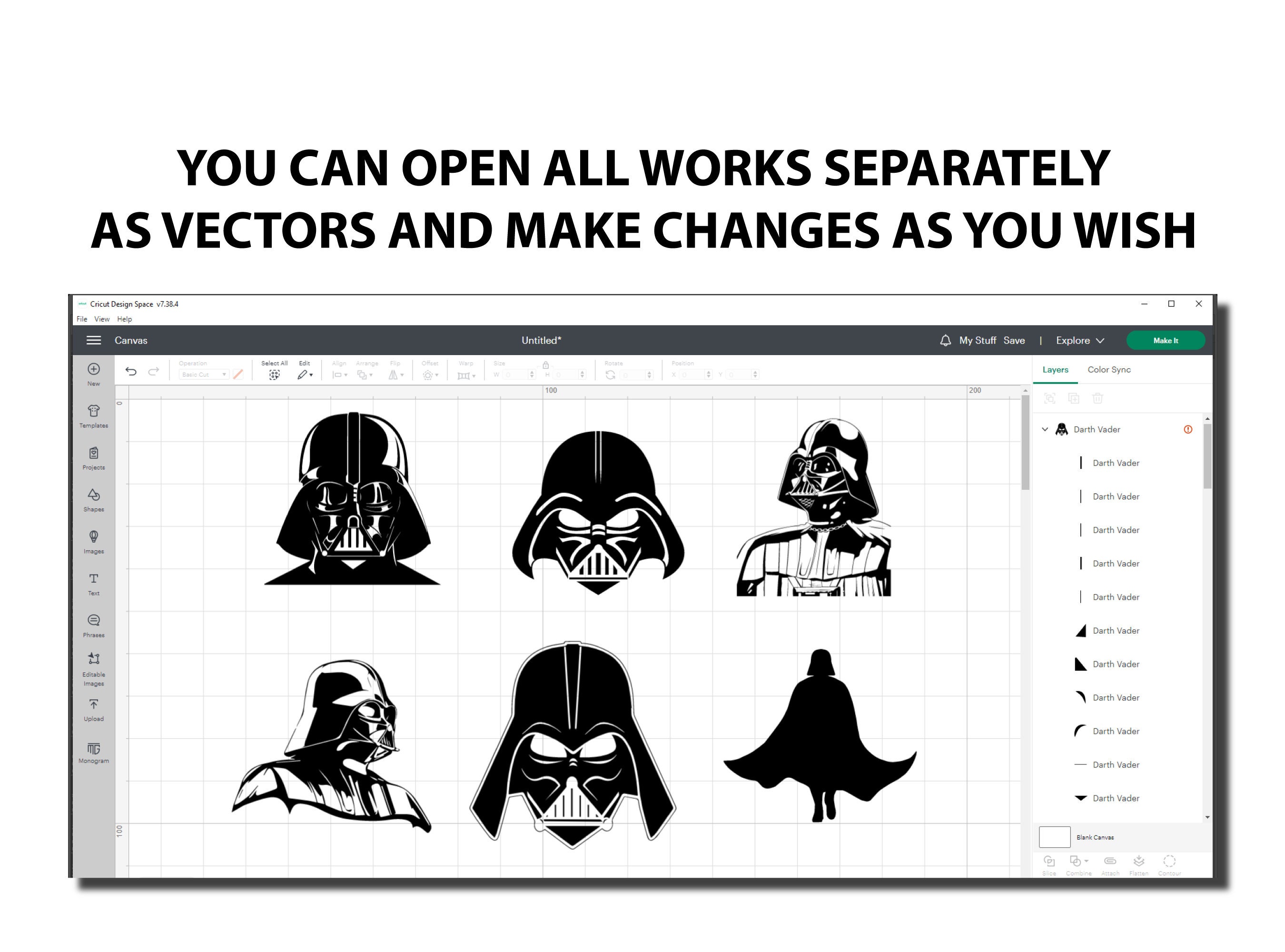Expand the Combine dropdown

pyautogui.click(x=1086, y=861)
